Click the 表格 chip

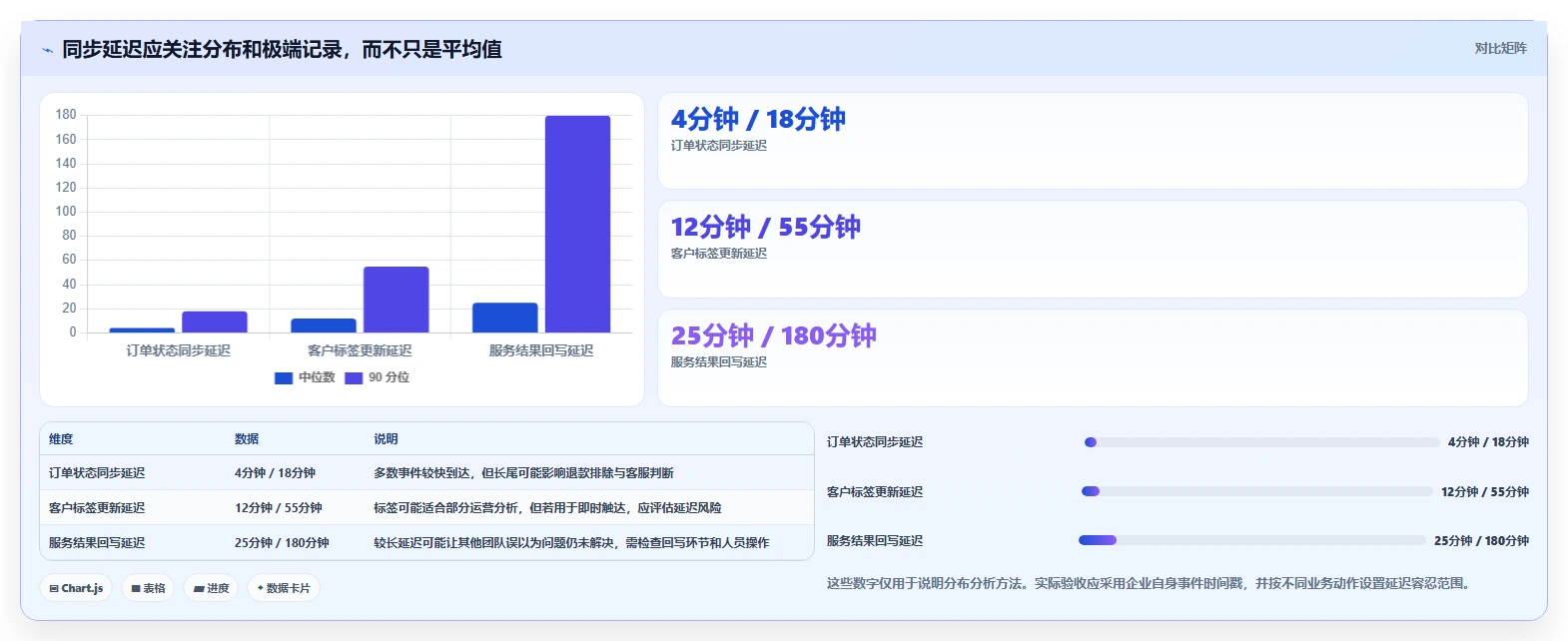(x=148, y=588)
